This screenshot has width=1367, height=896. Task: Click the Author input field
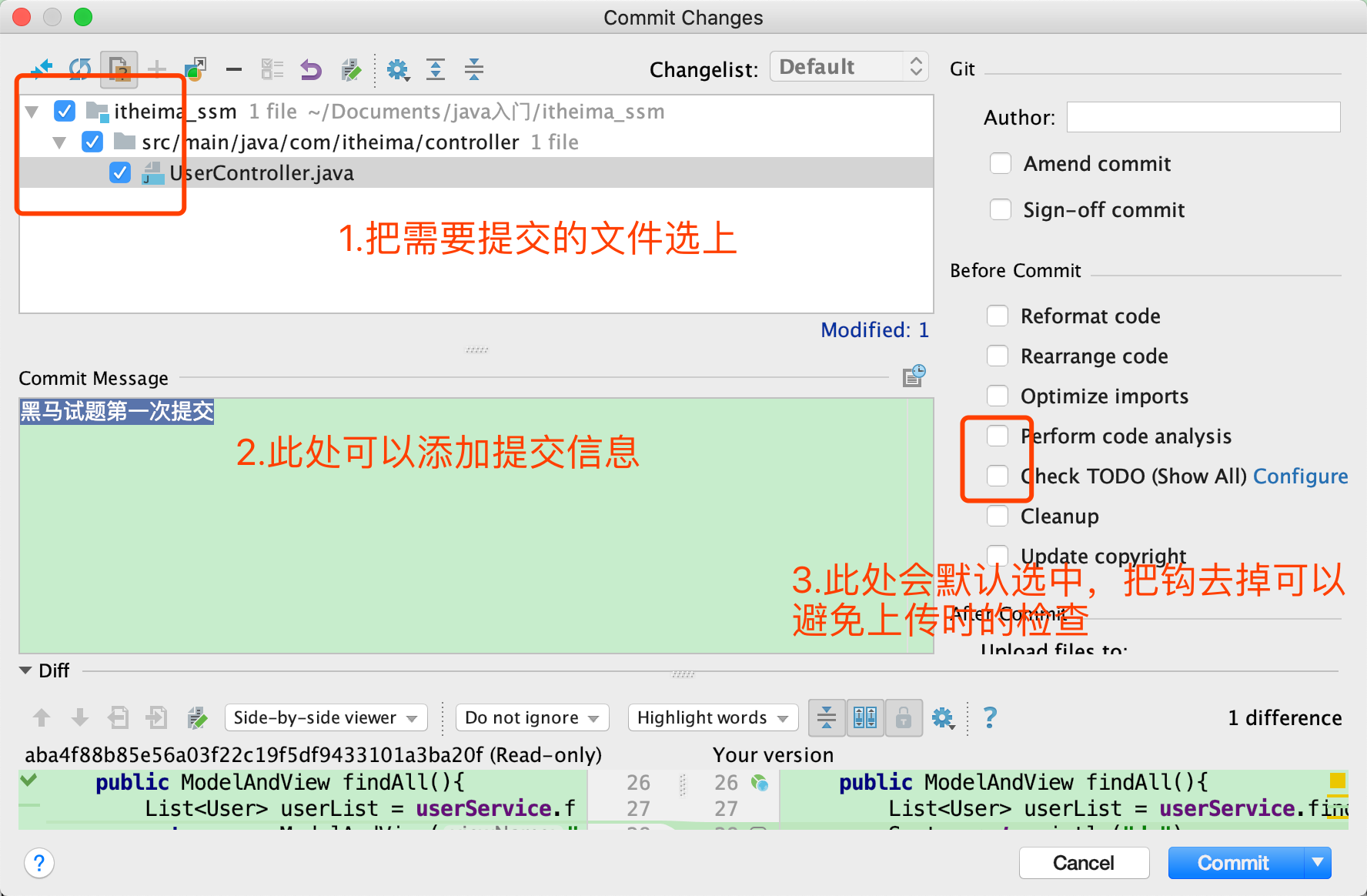click(1204, 117)
